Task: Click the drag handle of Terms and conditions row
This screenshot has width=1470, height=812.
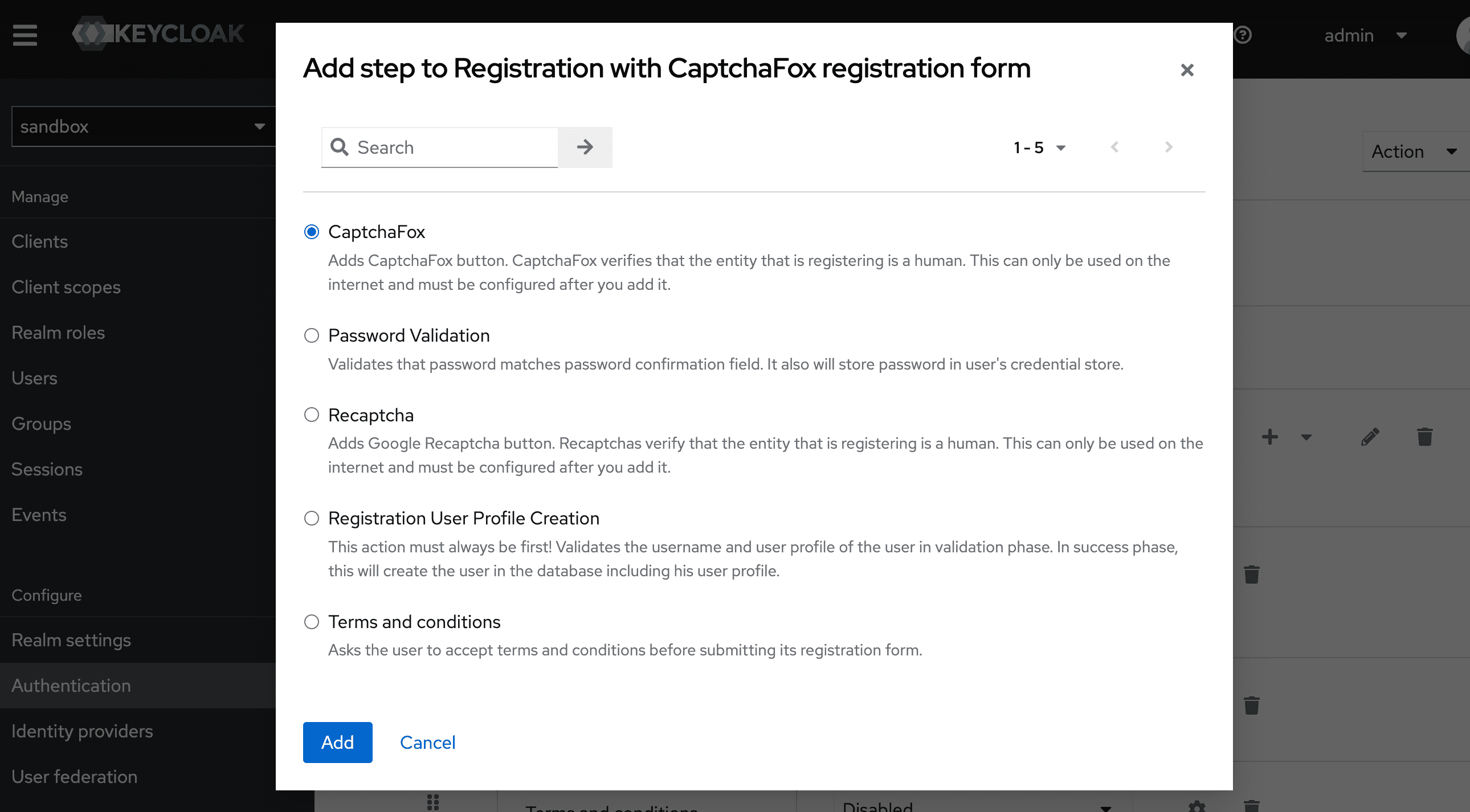Action: 433,802
